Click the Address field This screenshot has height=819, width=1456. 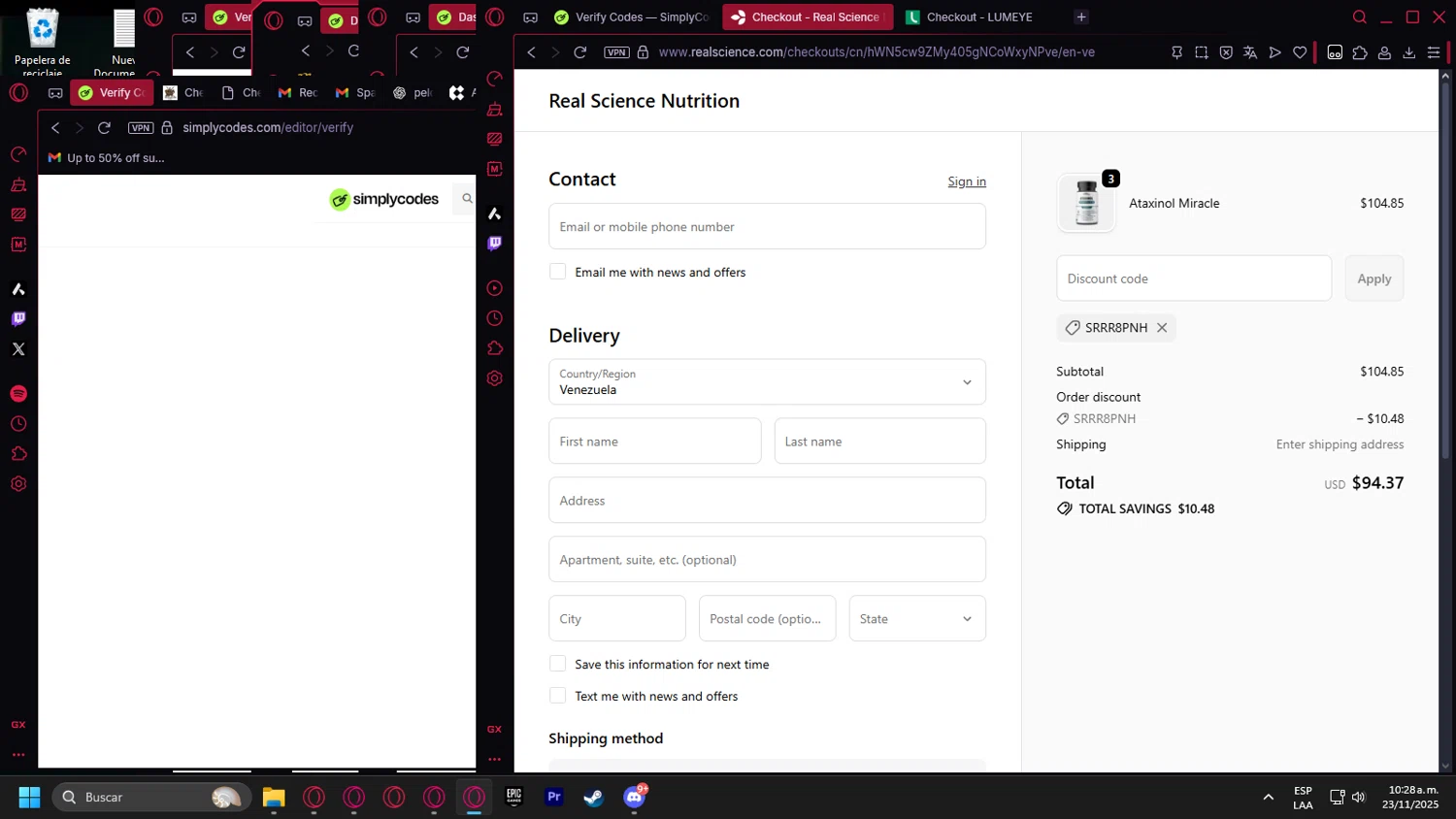(x=767, y=500)
